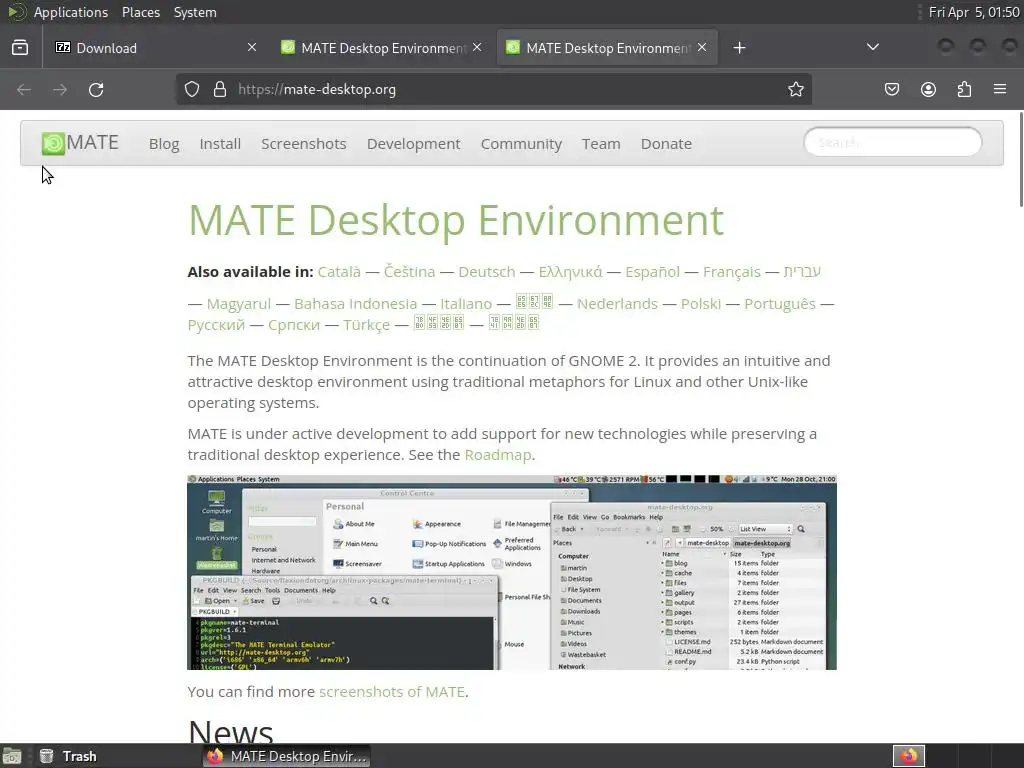Click the URL address bar
This screenshot has height=768, width=1024.
pos(493,89)
